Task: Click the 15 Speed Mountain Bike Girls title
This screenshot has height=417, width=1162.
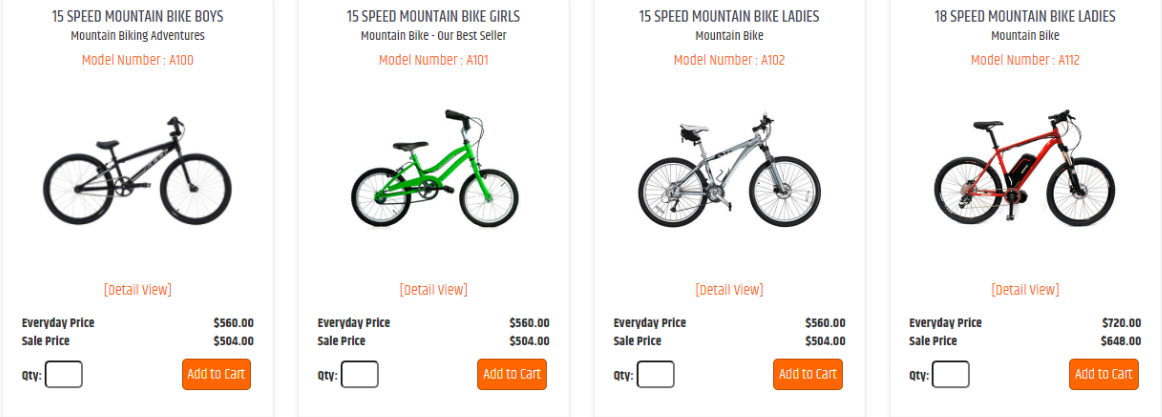Action: 434,16
